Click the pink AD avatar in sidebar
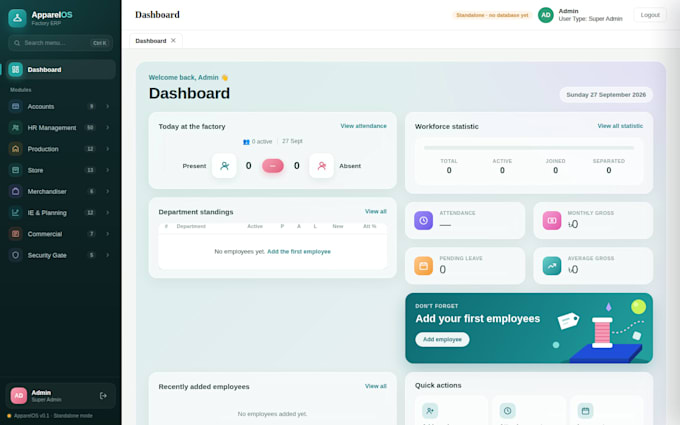680x425 pixels. tap(19, 396)
